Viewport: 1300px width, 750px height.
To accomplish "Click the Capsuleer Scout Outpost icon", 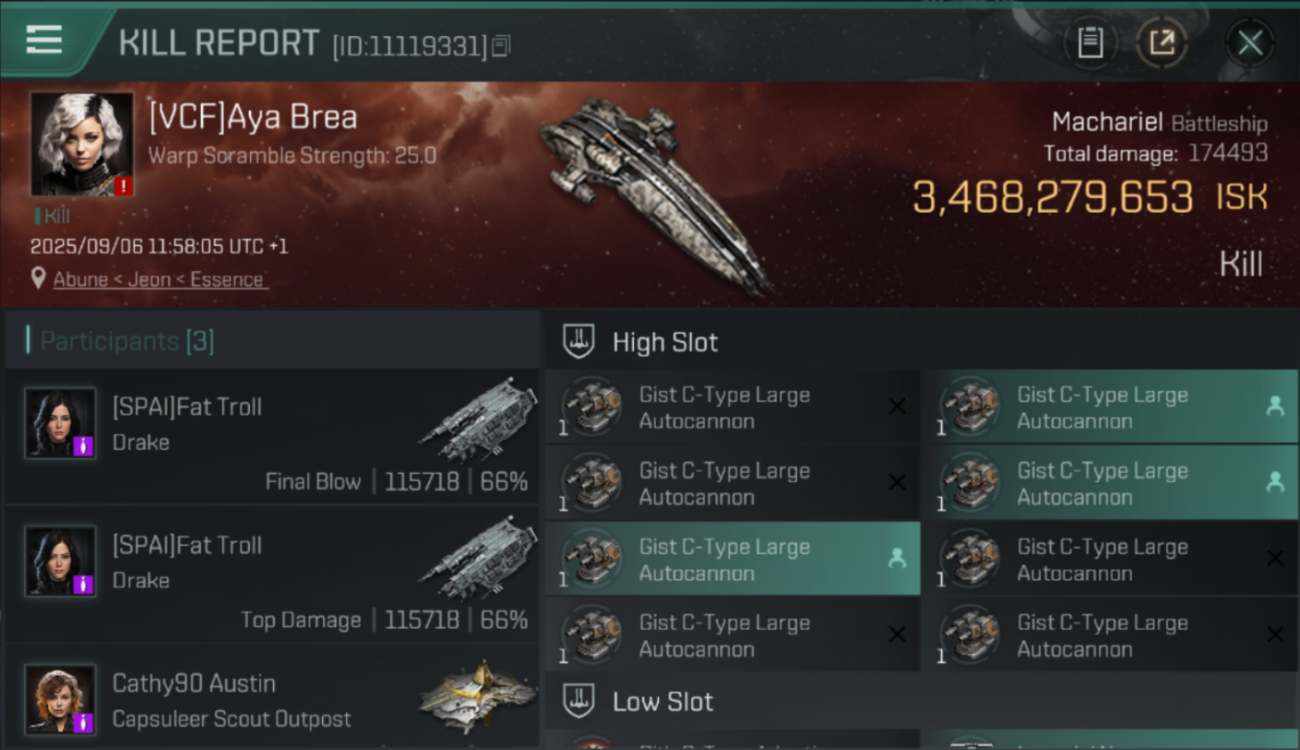I will 478,697.
